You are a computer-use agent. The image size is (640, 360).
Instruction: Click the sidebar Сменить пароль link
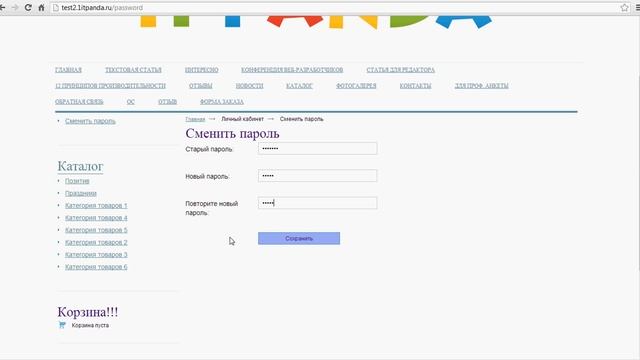(x=90, y=121)
